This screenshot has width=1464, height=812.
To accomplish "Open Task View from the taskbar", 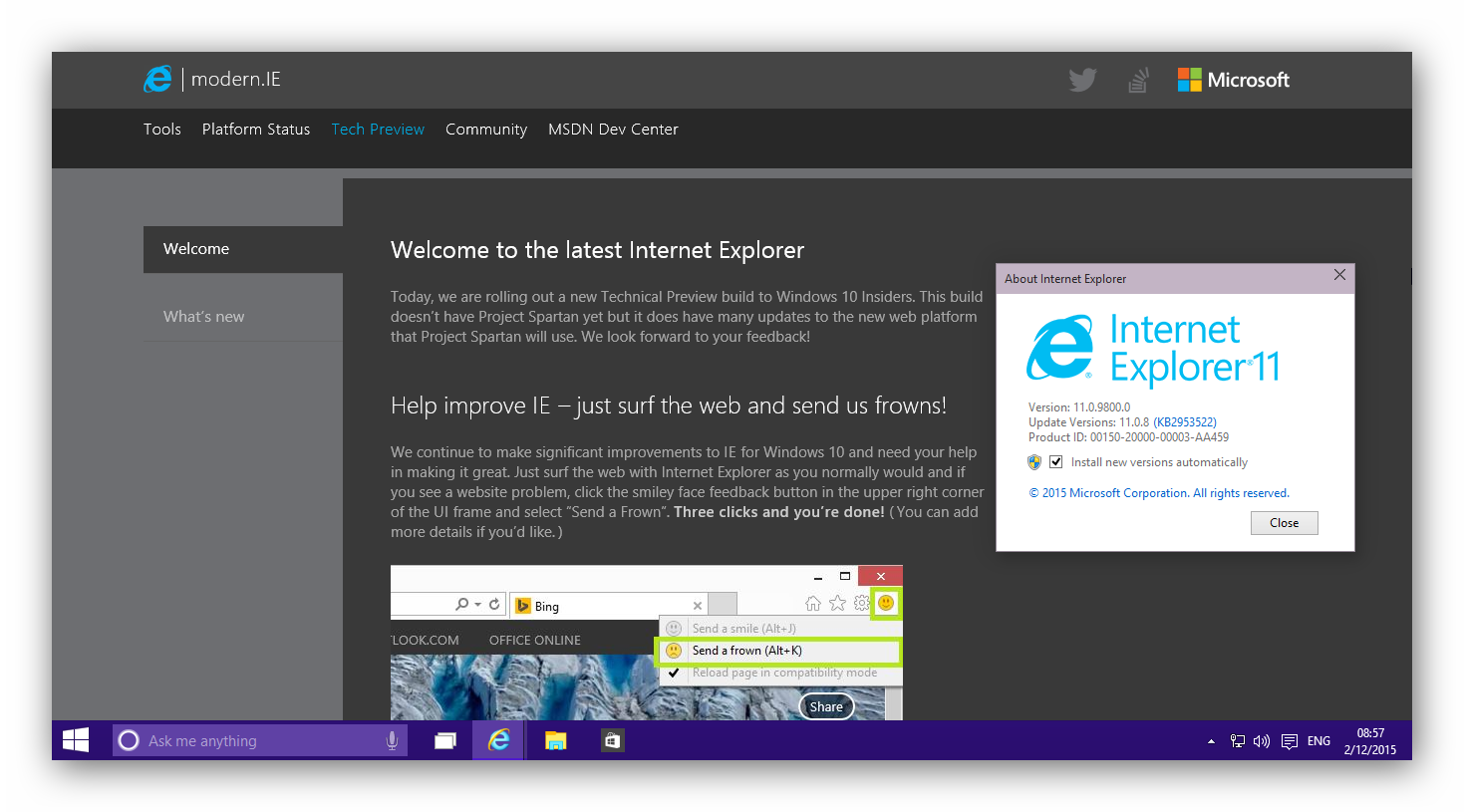I will (x=445, y=740).
